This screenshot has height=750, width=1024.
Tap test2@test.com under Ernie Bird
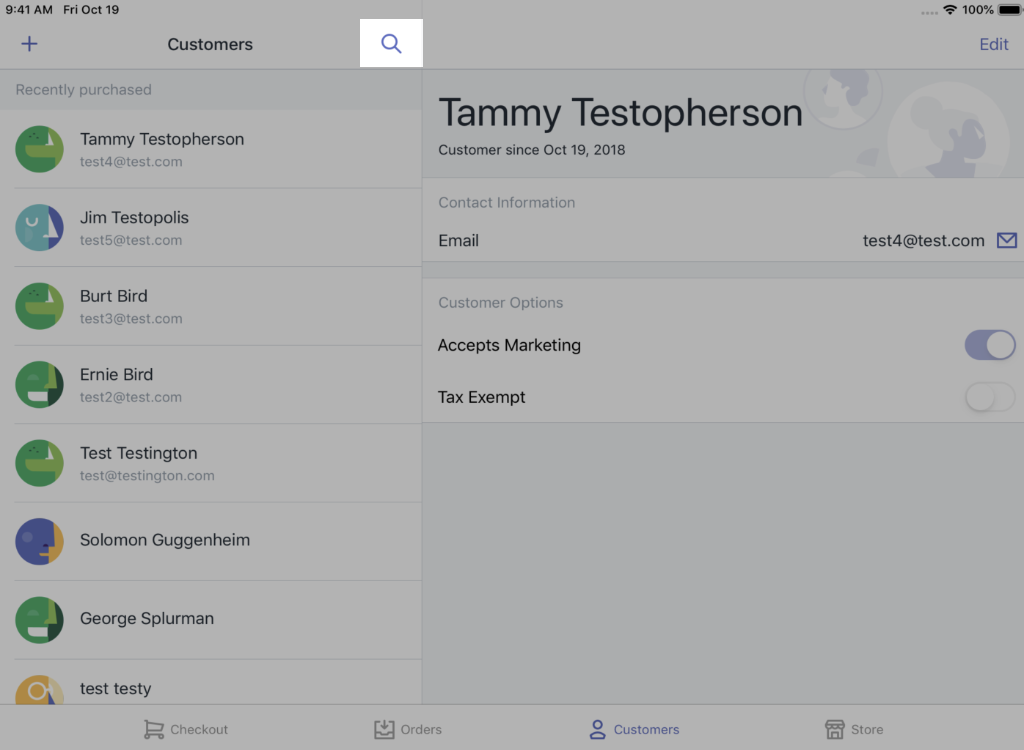coord(131,397)
